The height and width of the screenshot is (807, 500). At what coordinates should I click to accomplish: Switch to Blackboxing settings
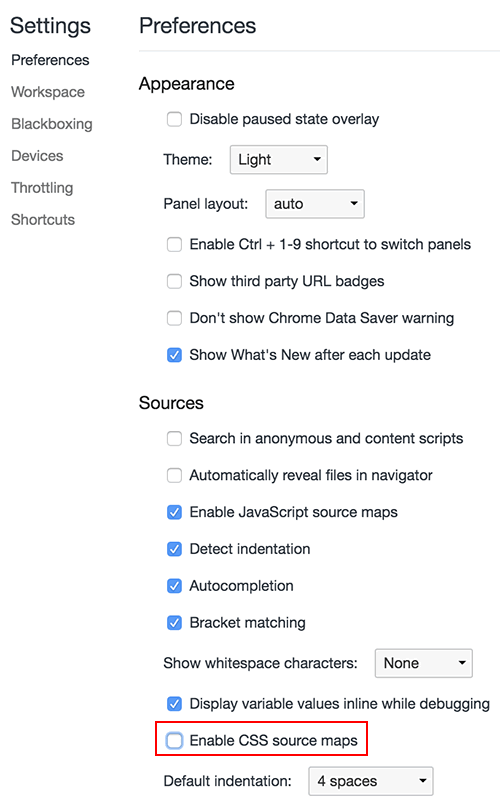tap(52, 124)
